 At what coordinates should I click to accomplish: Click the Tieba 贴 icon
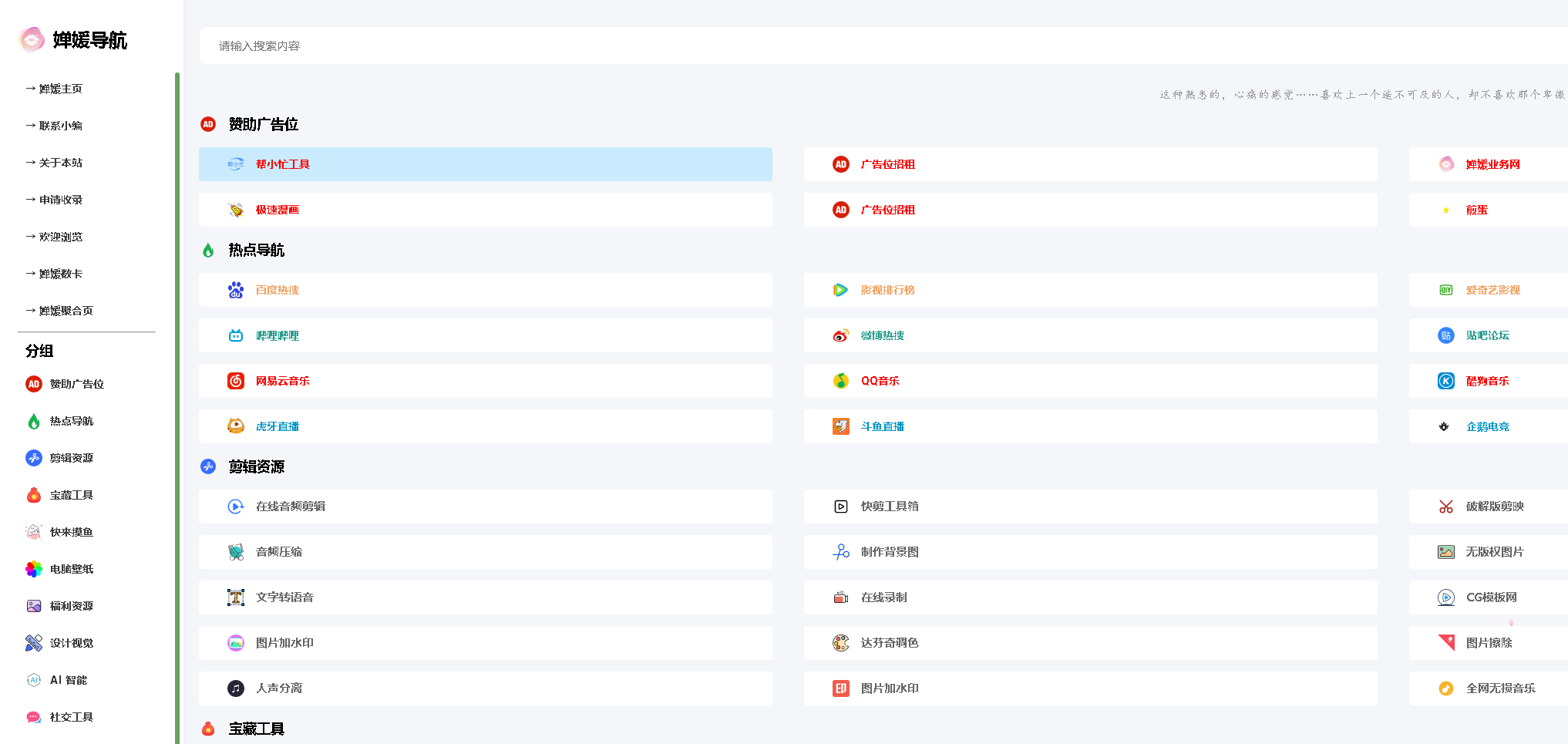[x=1446, y=335]
